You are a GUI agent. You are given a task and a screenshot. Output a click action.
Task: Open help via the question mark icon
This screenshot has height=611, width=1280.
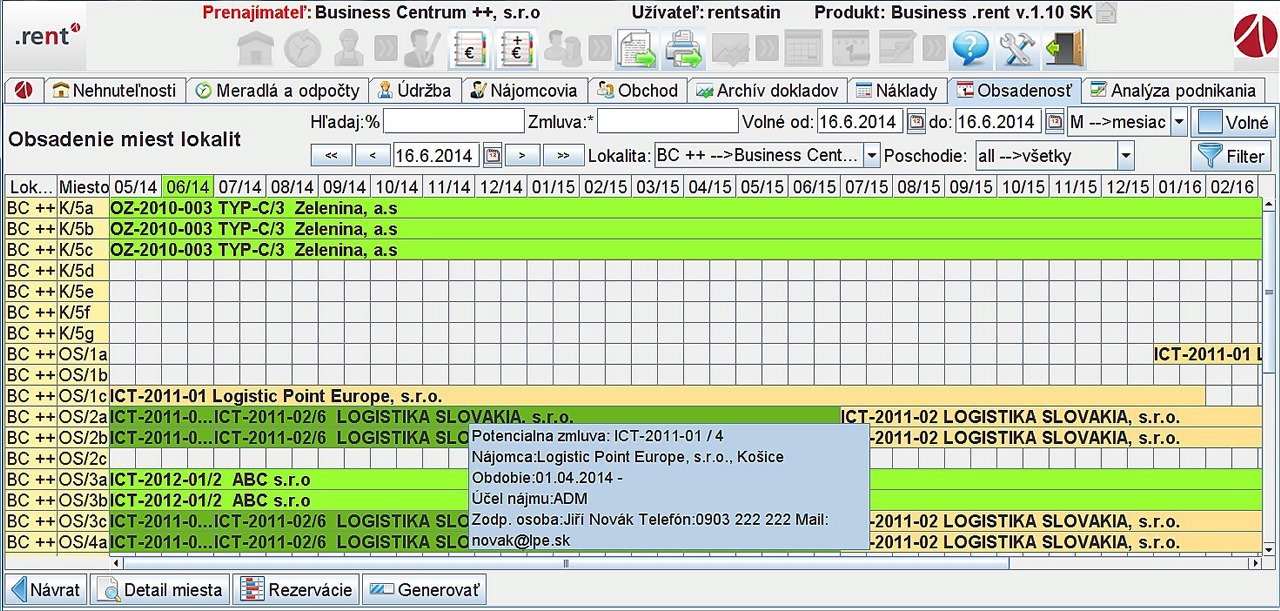[x=970, y=48]
